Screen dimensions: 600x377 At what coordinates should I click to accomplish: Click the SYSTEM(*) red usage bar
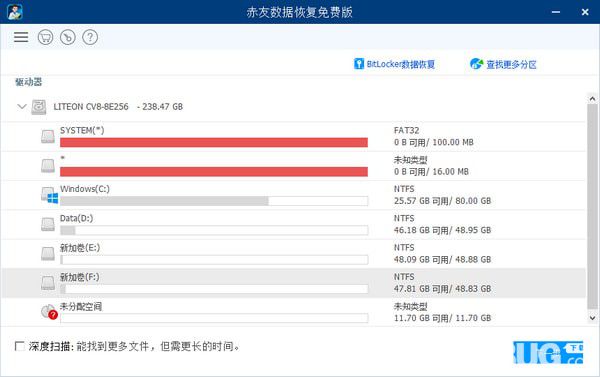tap(214, 142)
